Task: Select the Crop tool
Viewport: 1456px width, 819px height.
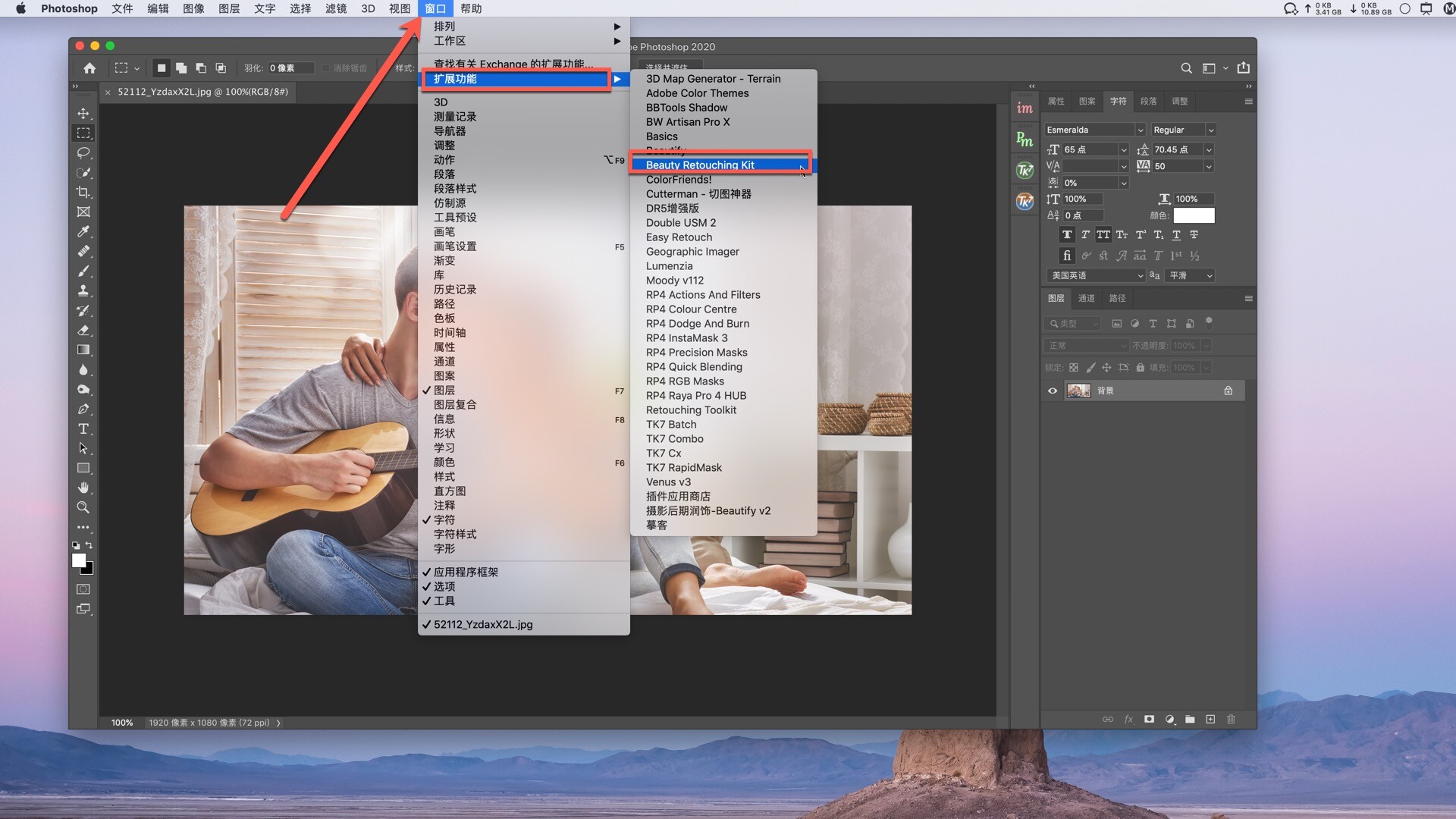Action: pyautogui.click(x=83, y=192)
